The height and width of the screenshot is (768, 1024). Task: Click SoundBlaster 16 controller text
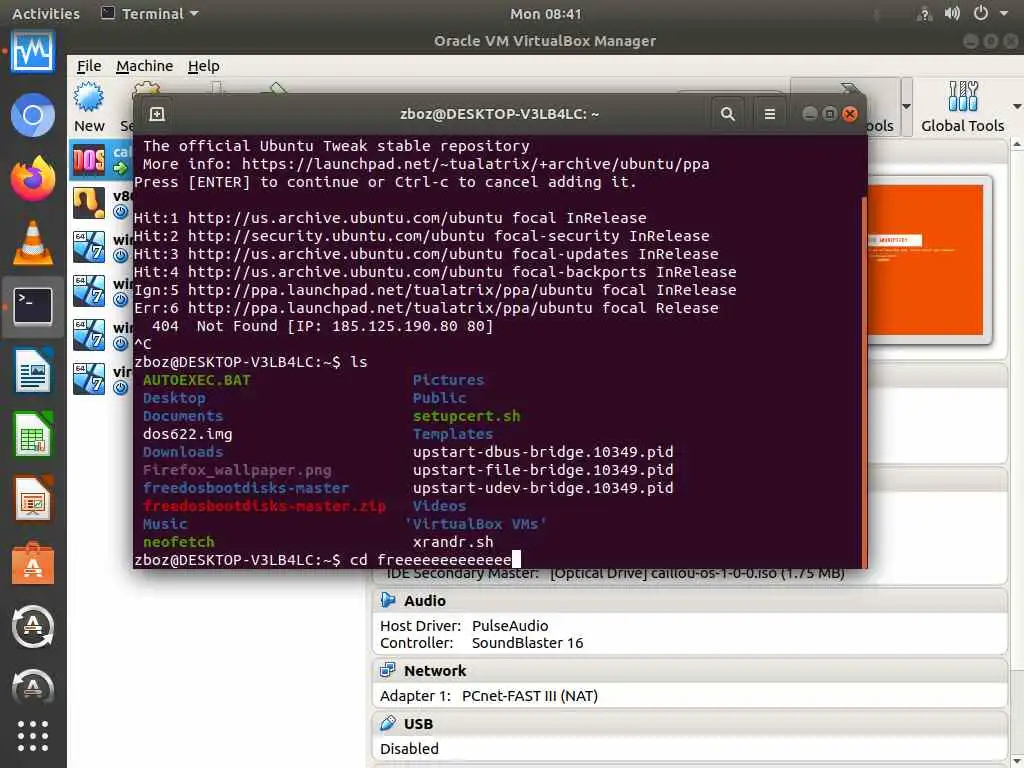point(528,643)
